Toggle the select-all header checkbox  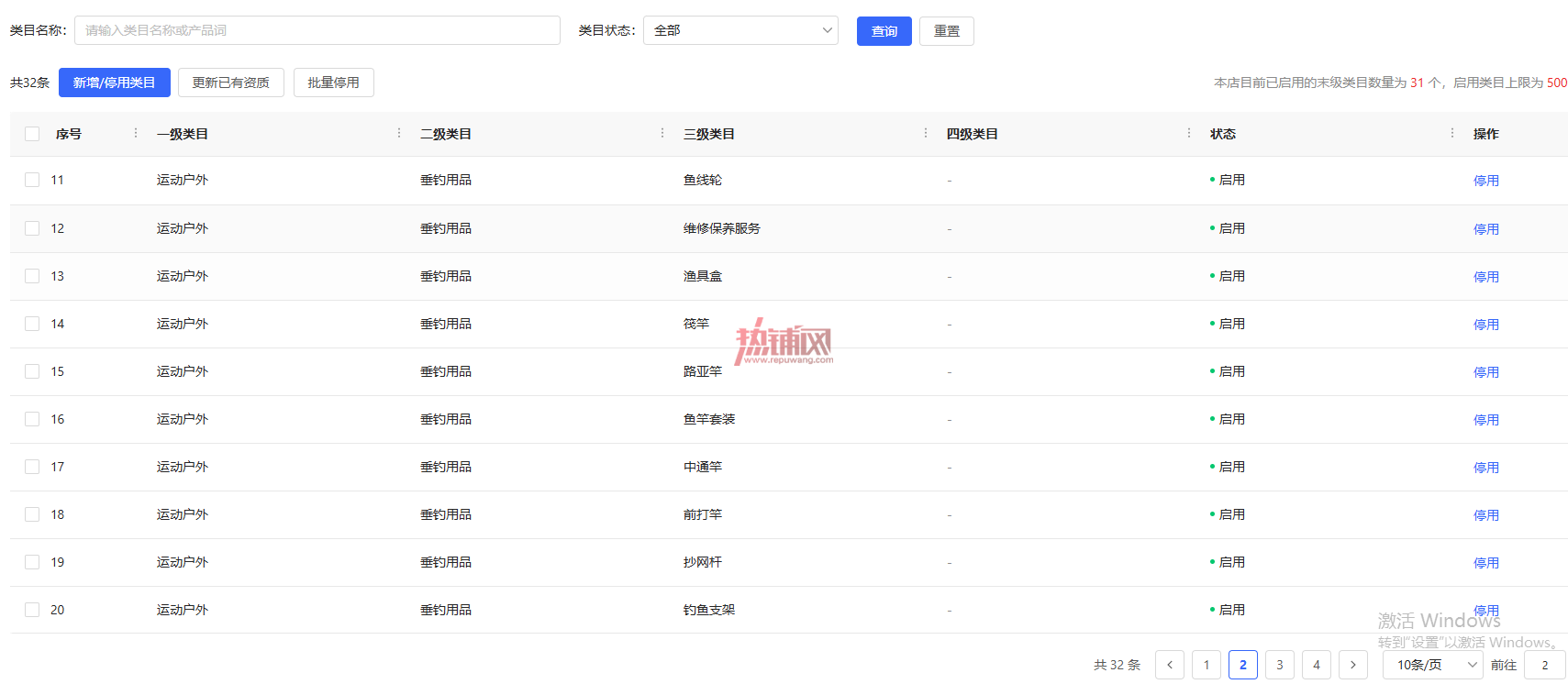click(x=32, y=134)
